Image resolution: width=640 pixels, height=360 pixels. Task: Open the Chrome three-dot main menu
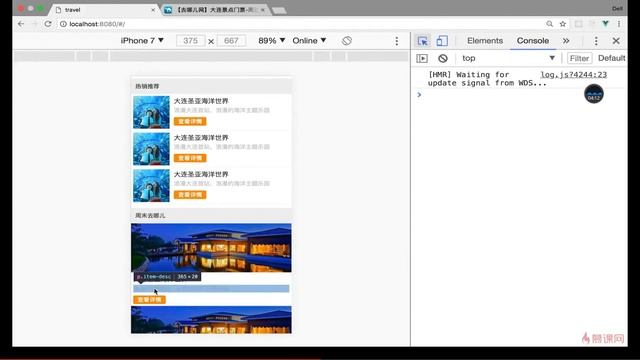click(619, 24)
